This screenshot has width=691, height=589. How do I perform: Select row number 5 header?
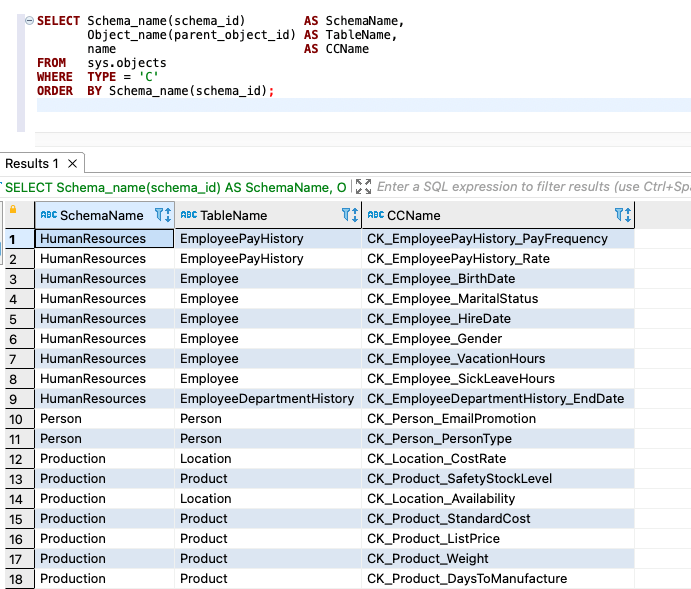click(20, 319)
